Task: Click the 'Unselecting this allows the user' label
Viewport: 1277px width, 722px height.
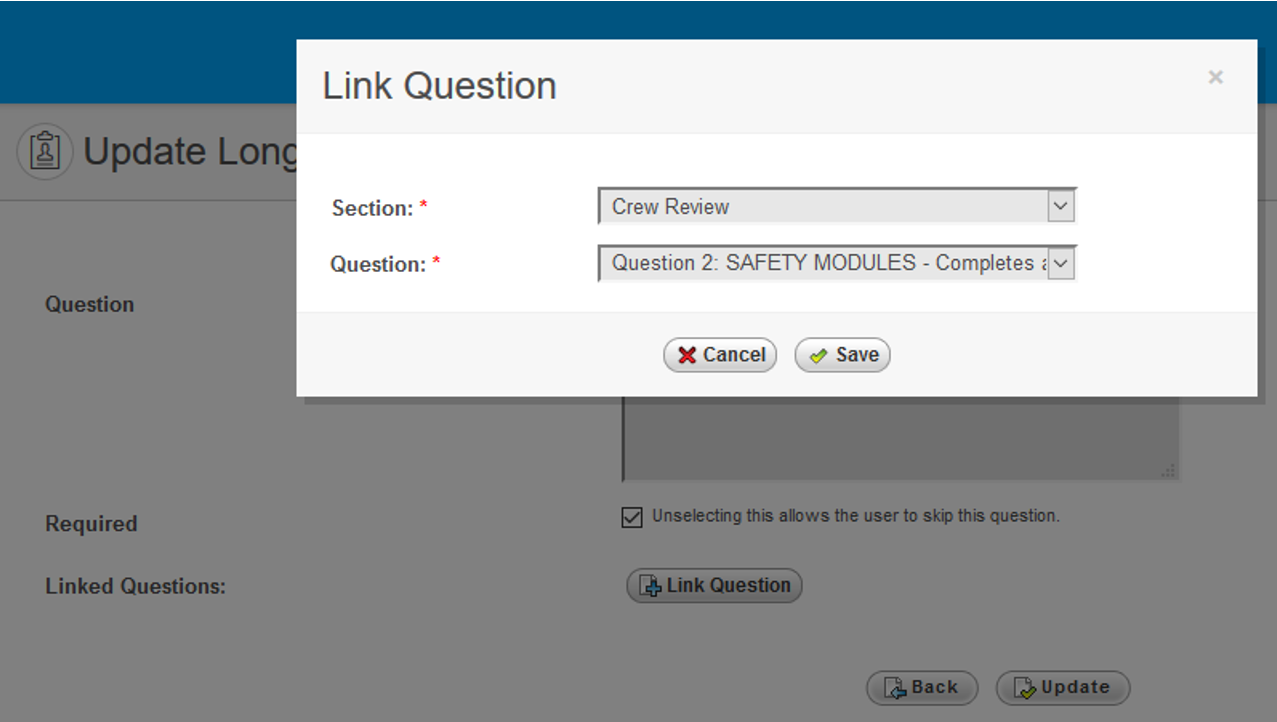Action: (855, 516)
